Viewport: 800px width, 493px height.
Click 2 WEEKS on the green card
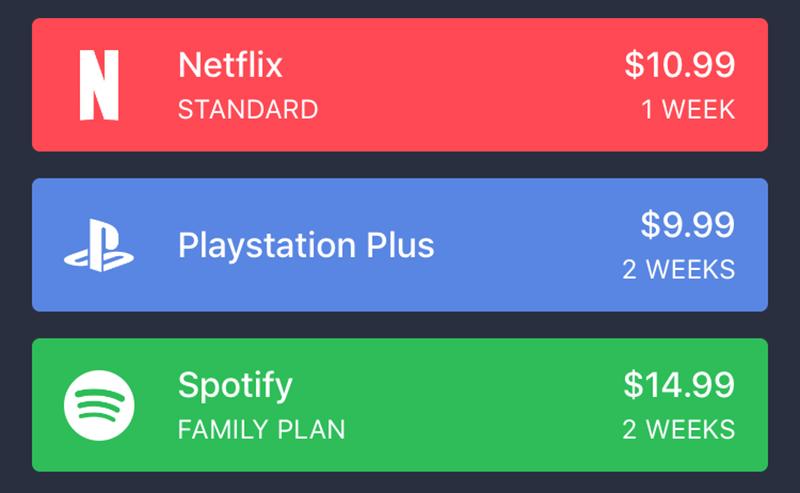click(x=678, y=430)
